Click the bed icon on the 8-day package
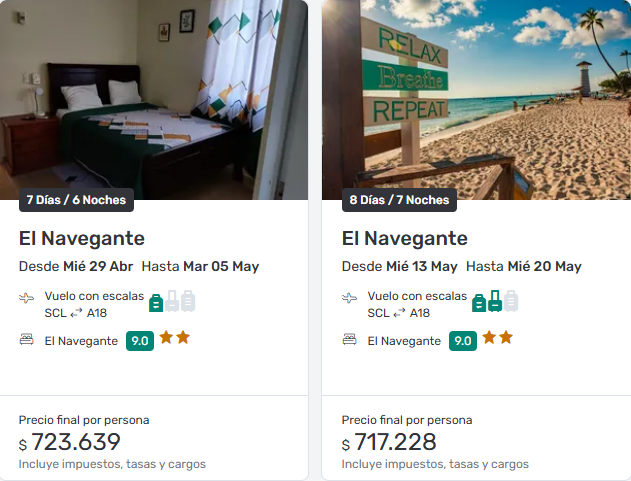Screen dimensions: 631x481 [x=350, y=340]
